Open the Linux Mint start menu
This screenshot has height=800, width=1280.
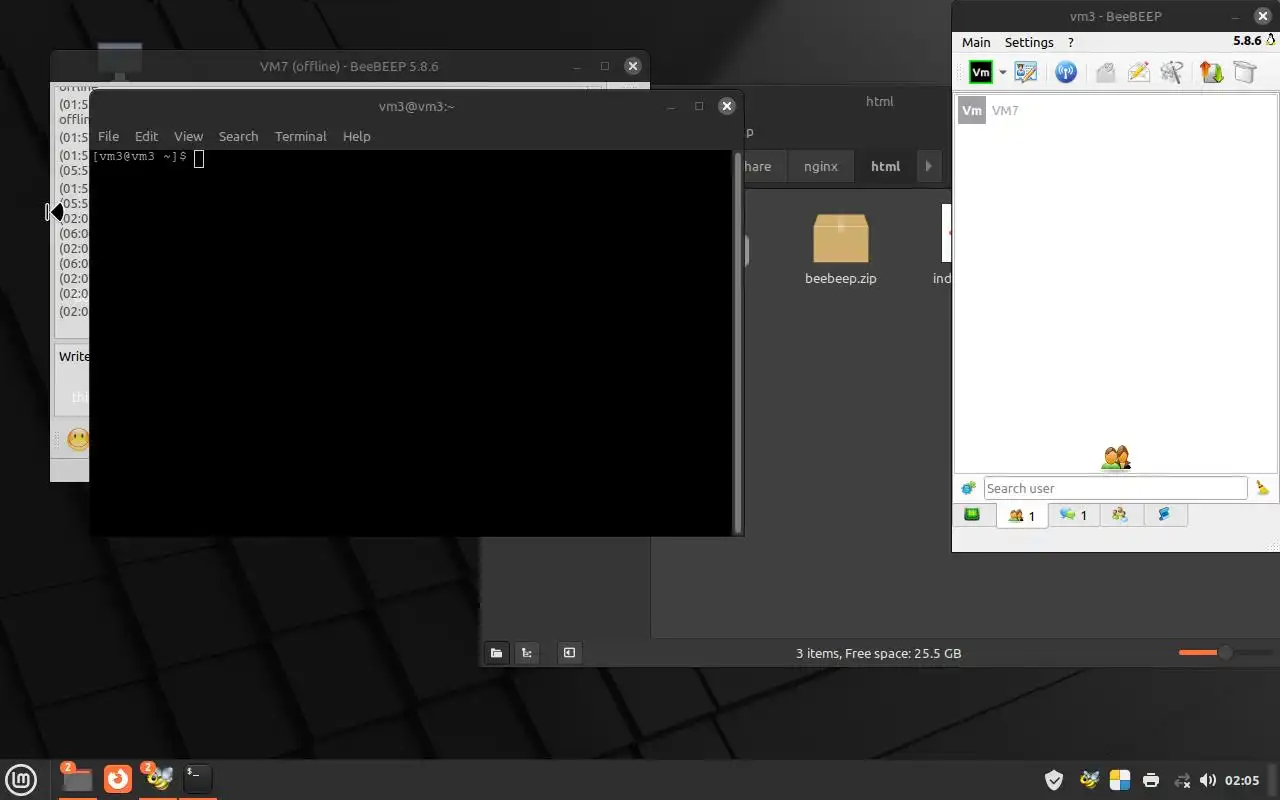21,779
